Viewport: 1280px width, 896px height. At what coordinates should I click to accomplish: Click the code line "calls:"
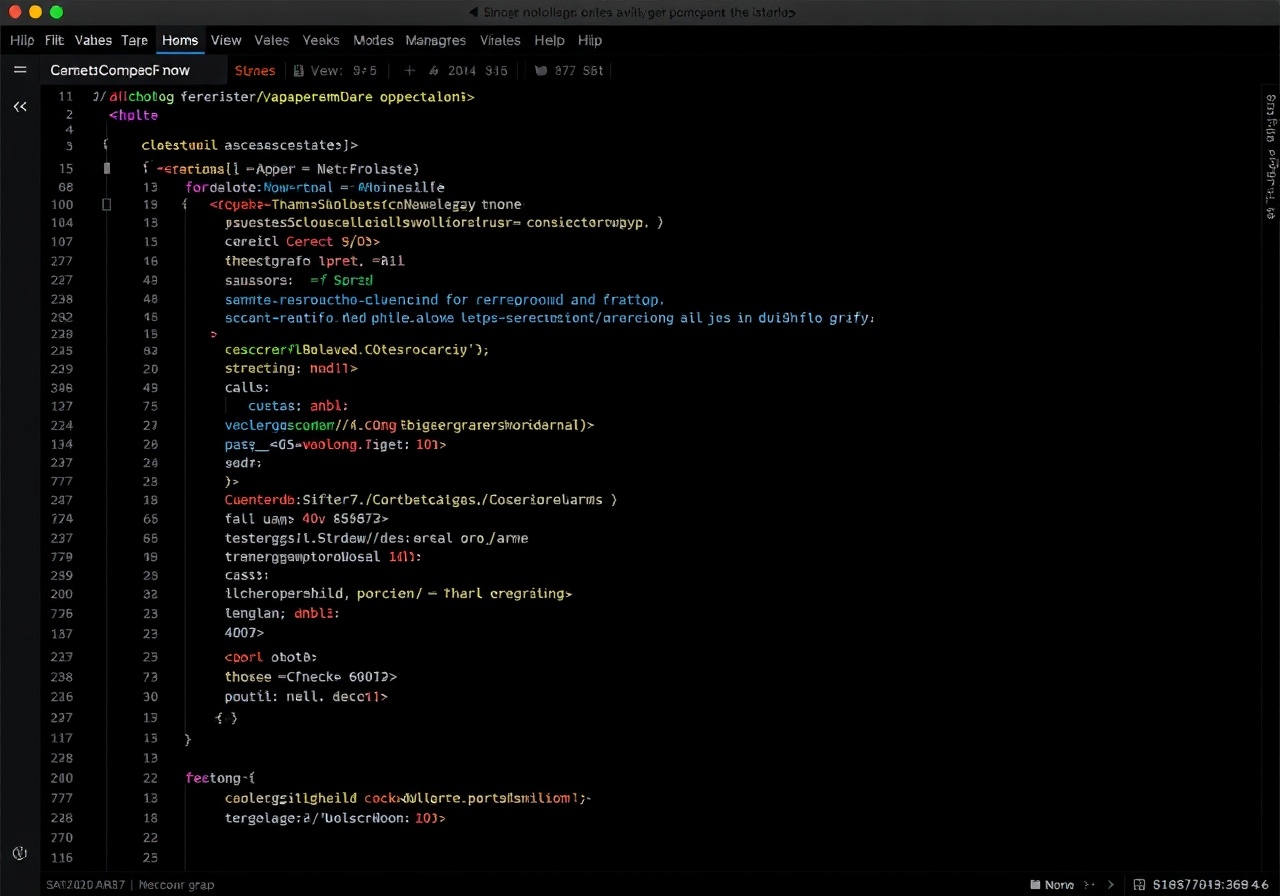[x=248, y=387]
